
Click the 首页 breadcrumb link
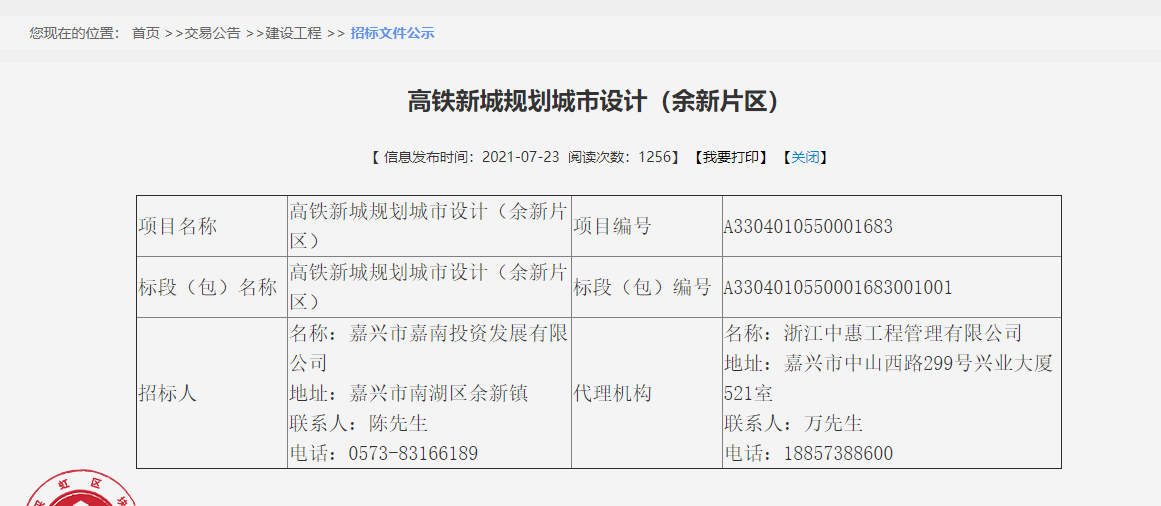146,33
